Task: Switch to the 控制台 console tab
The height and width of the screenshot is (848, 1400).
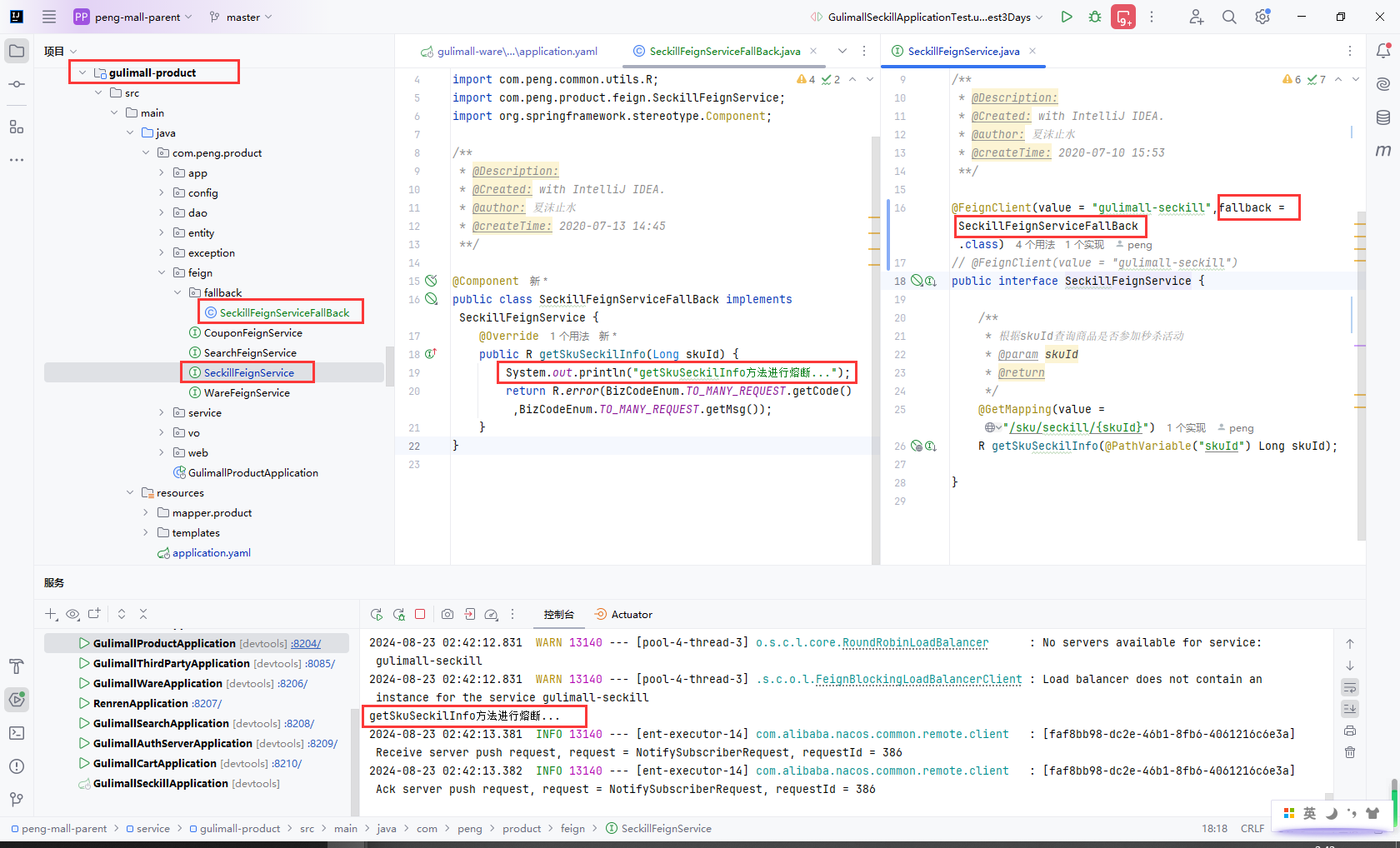Action: pyautogui.click(x=558, y=614)
